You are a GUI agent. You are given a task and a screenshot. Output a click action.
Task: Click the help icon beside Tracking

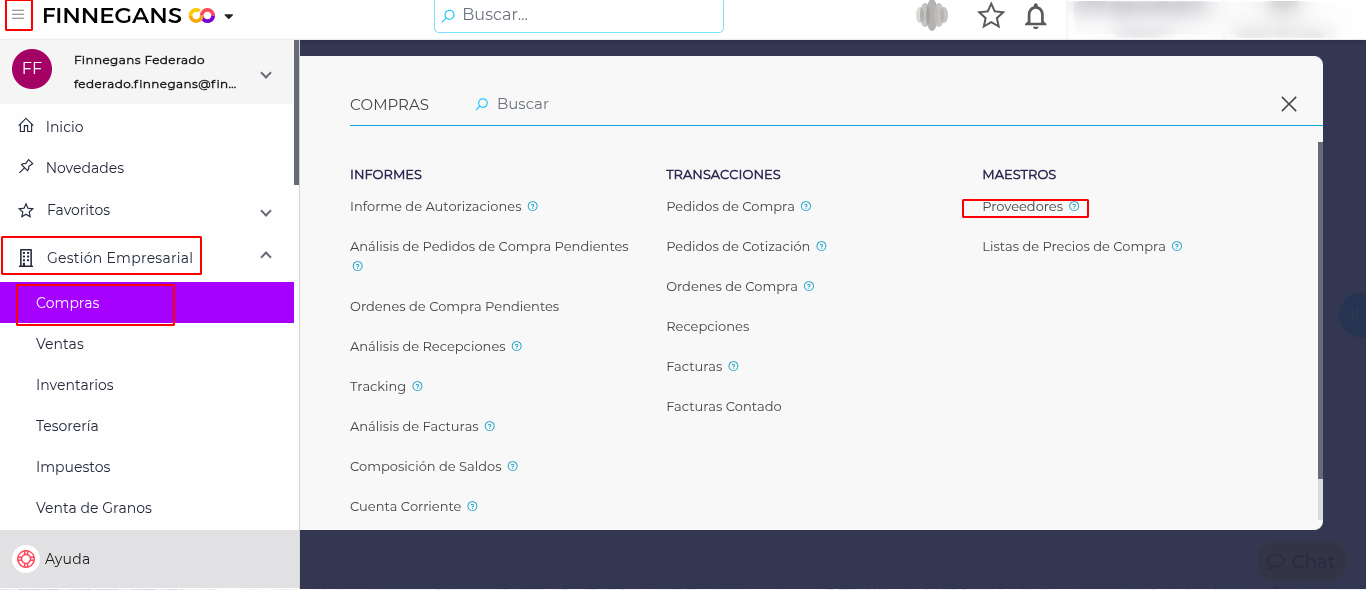pos(417,387)
